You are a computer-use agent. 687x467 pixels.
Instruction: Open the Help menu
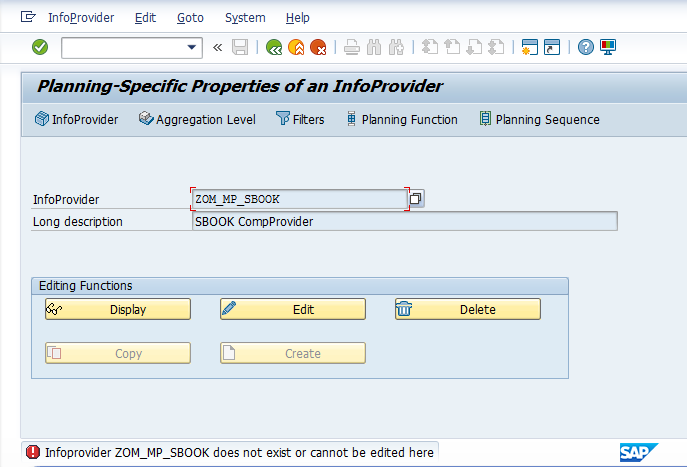(297, 18)
